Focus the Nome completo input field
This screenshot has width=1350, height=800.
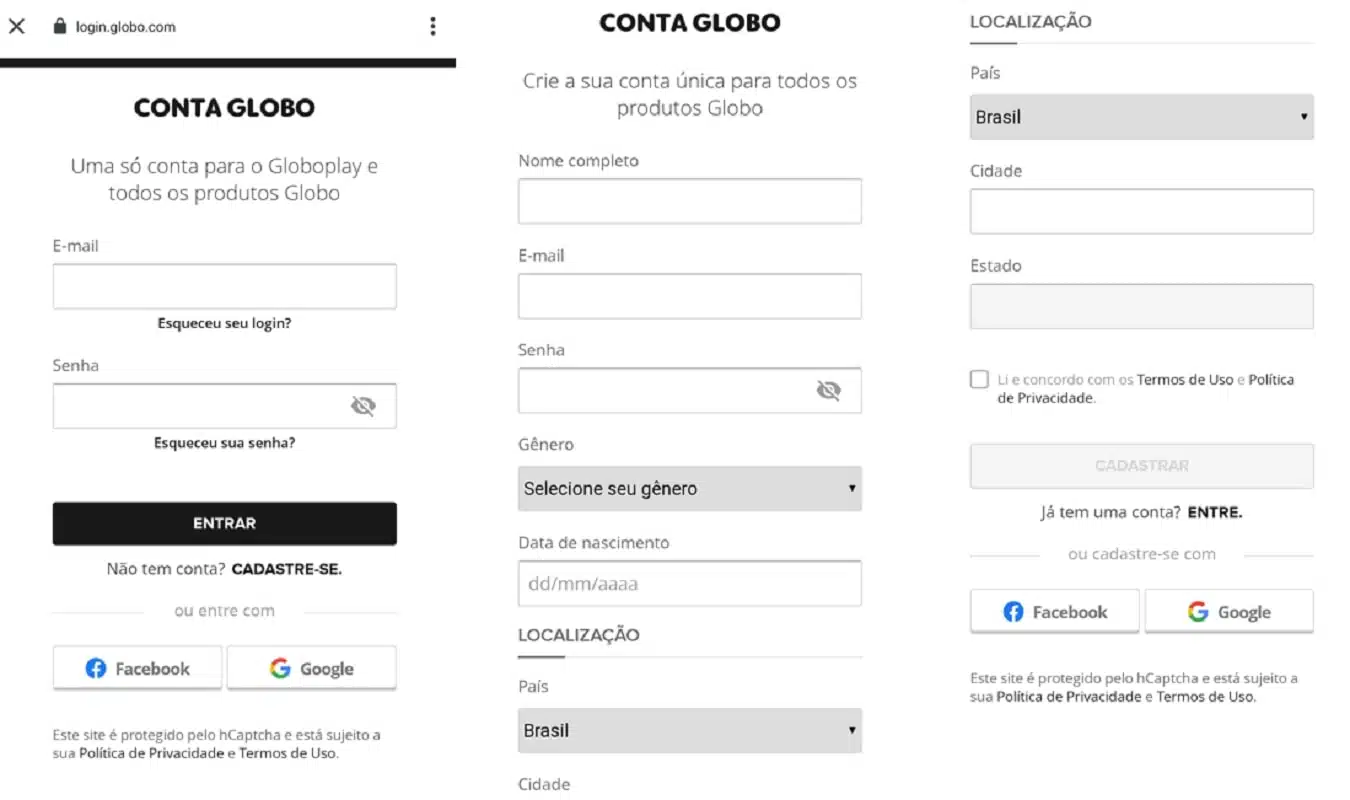(689, 201)
